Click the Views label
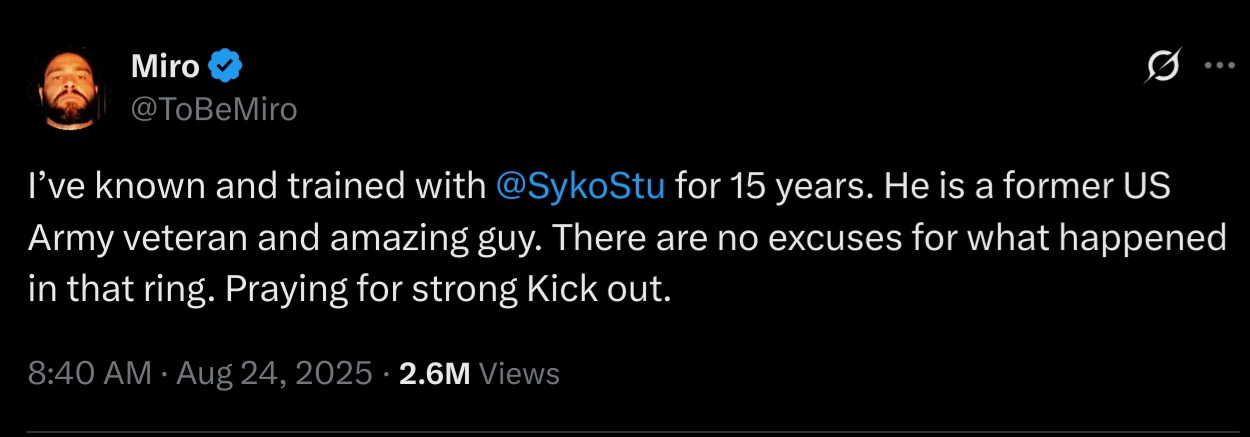 tap(519, 374)
